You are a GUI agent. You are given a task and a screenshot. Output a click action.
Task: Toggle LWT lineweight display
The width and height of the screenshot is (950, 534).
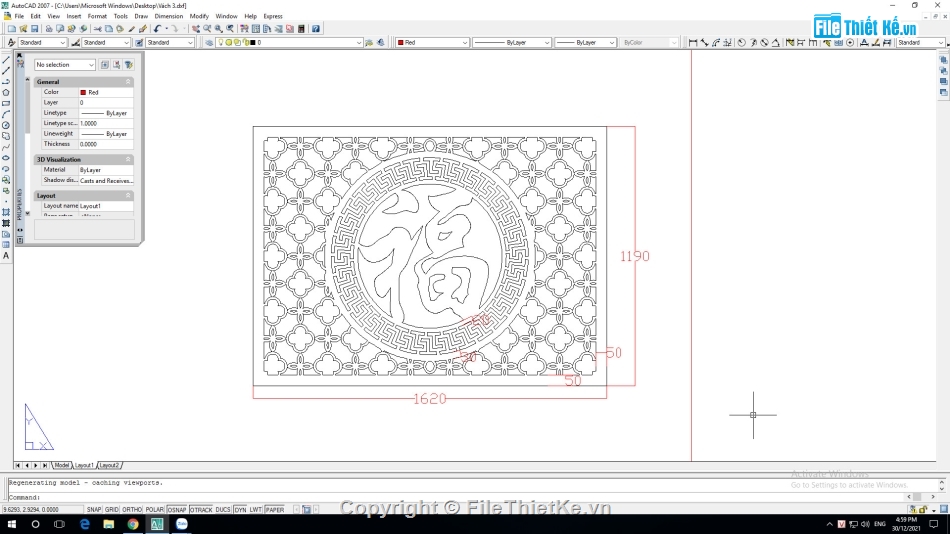tap(256, 510)
